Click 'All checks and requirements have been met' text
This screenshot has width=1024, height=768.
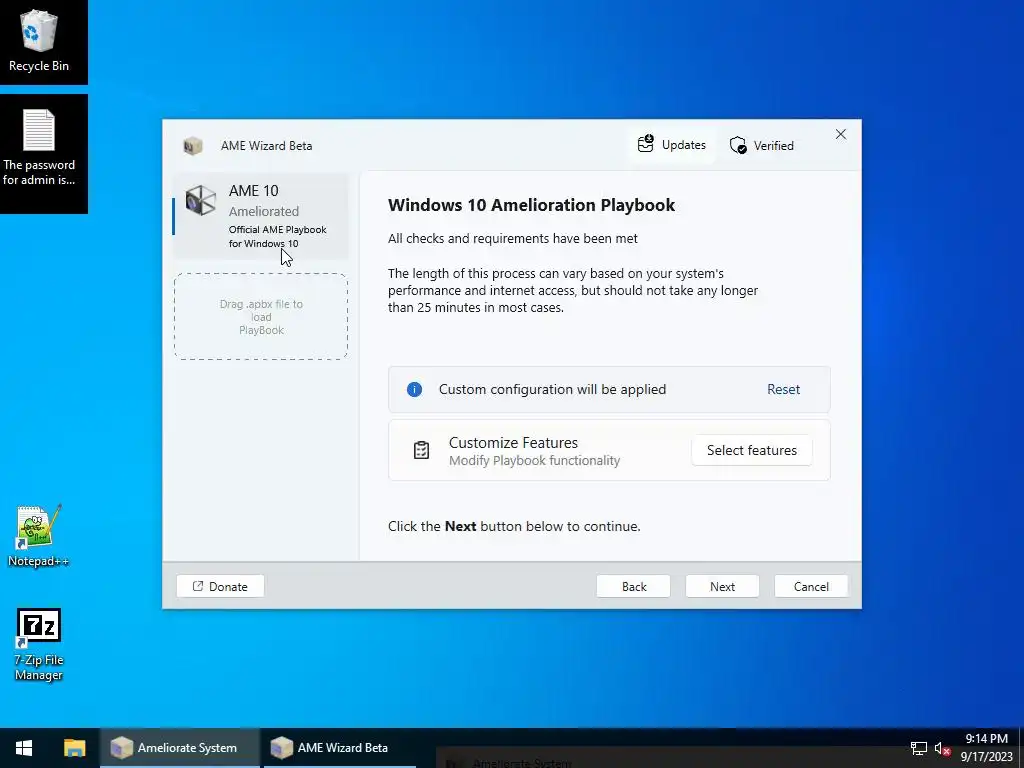click(x=513, y=238)
